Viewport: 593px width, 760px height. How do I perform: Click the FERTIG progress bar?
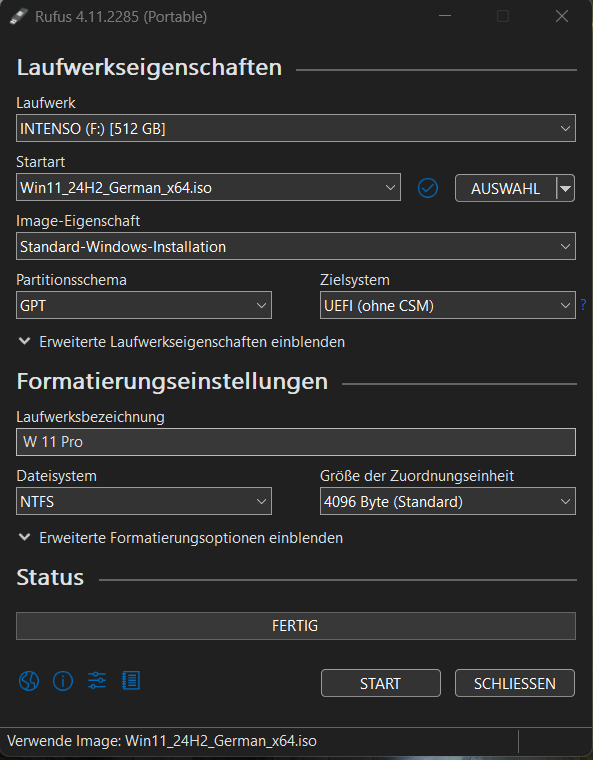(x=296, y=626)
